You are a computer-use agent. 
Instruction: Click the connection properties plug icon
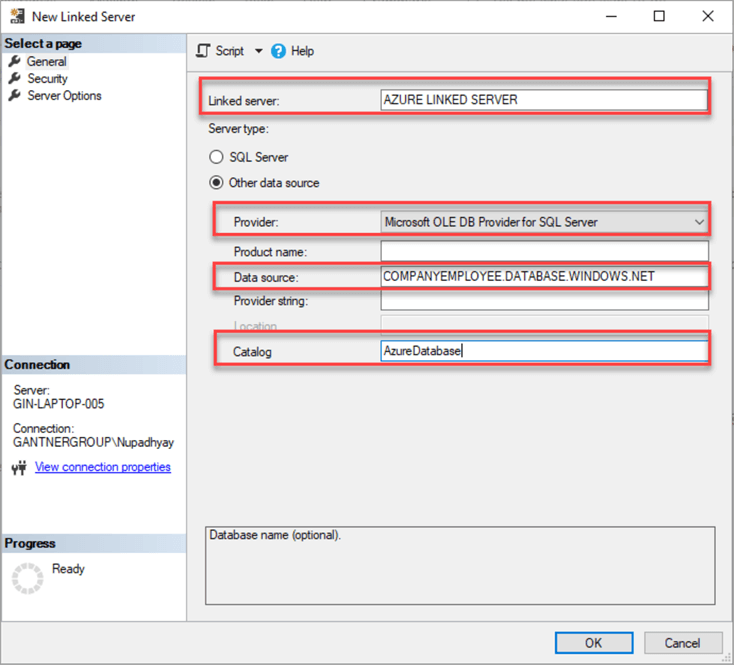19,468
